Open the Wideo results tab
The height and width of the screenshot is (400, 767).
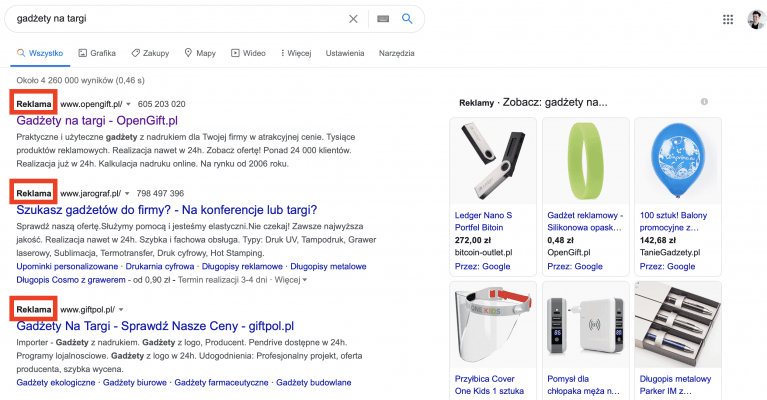(x=248, y=52)
